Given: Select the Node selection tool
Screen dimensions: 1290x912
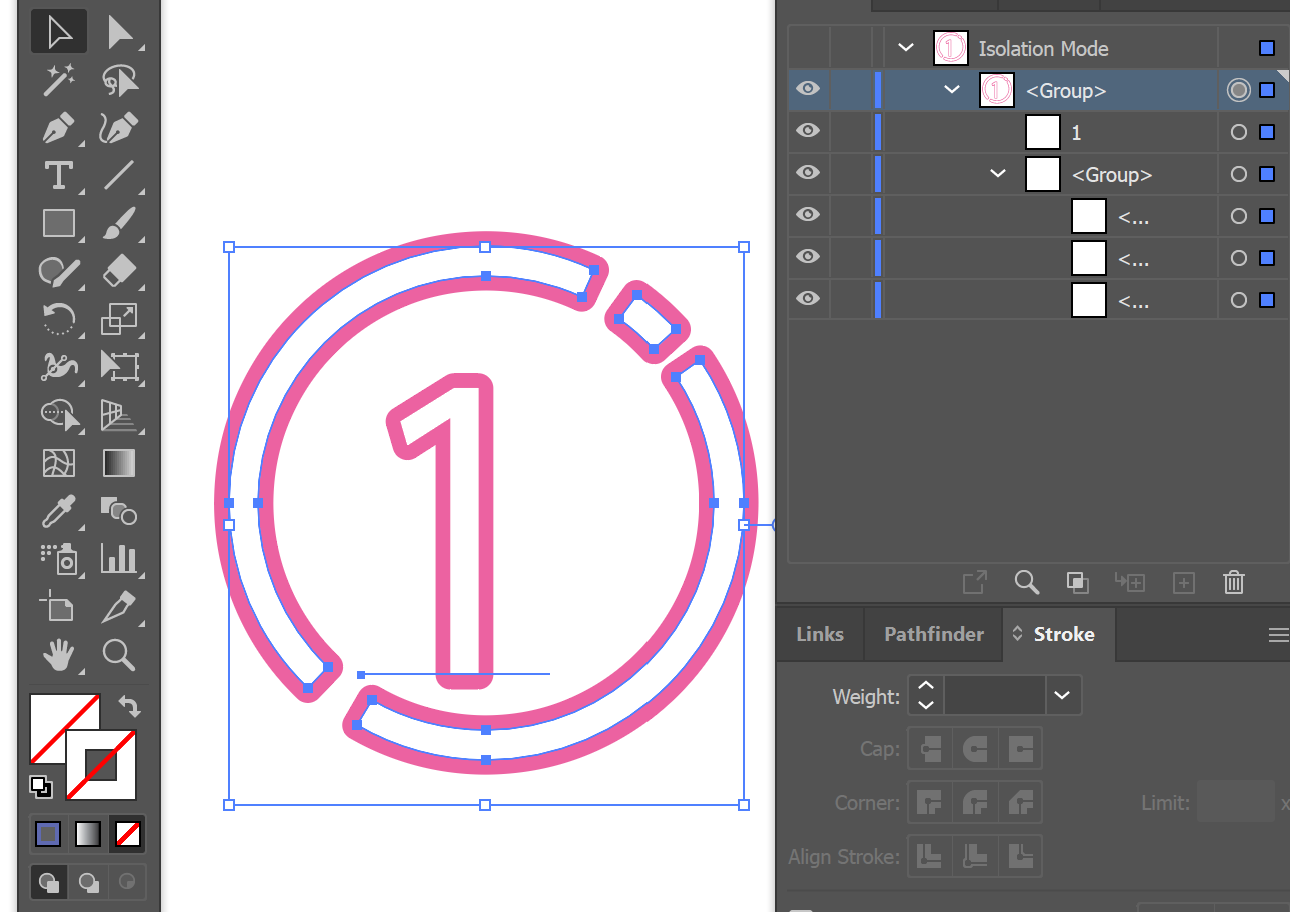Looking at the screenshot, I should click(119, 31).
